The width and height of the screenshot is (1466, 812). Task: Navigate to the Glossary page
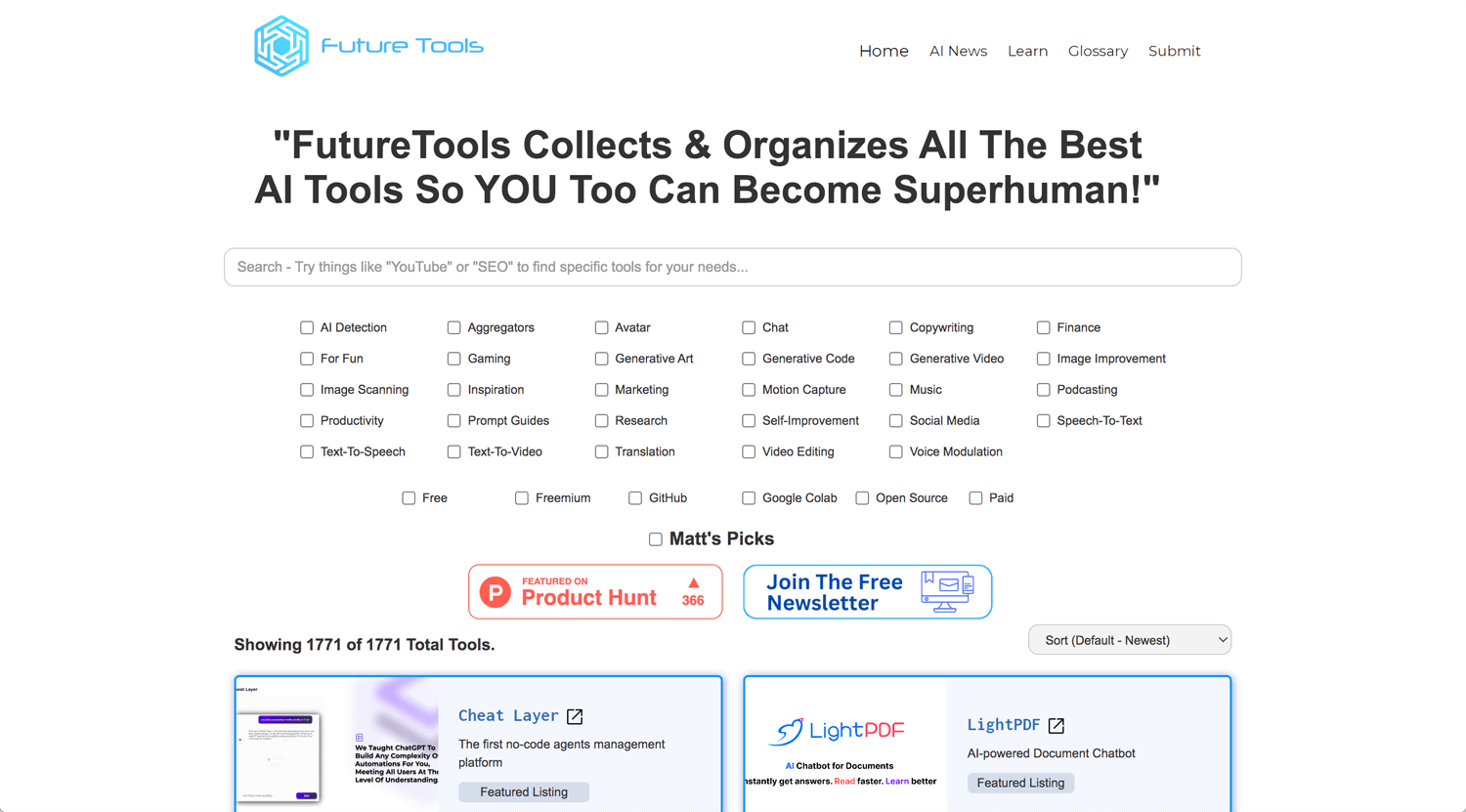1098,51
